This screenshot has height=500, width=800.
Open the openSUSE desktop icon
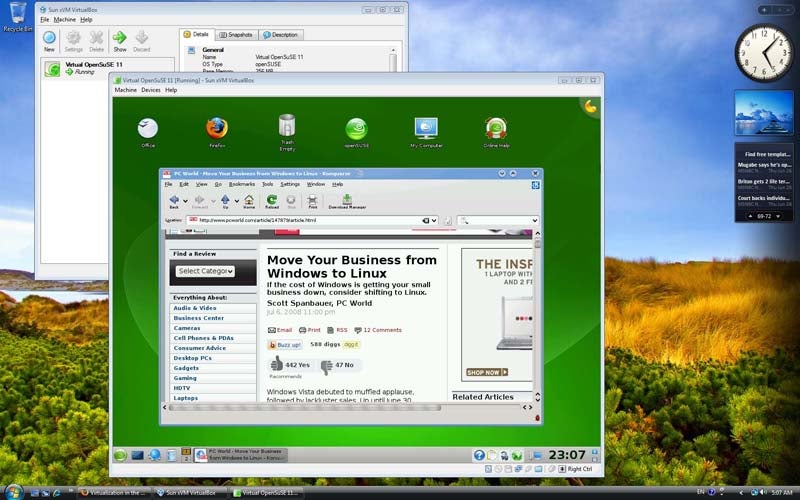pyautogui.click(x=356, y=129)
